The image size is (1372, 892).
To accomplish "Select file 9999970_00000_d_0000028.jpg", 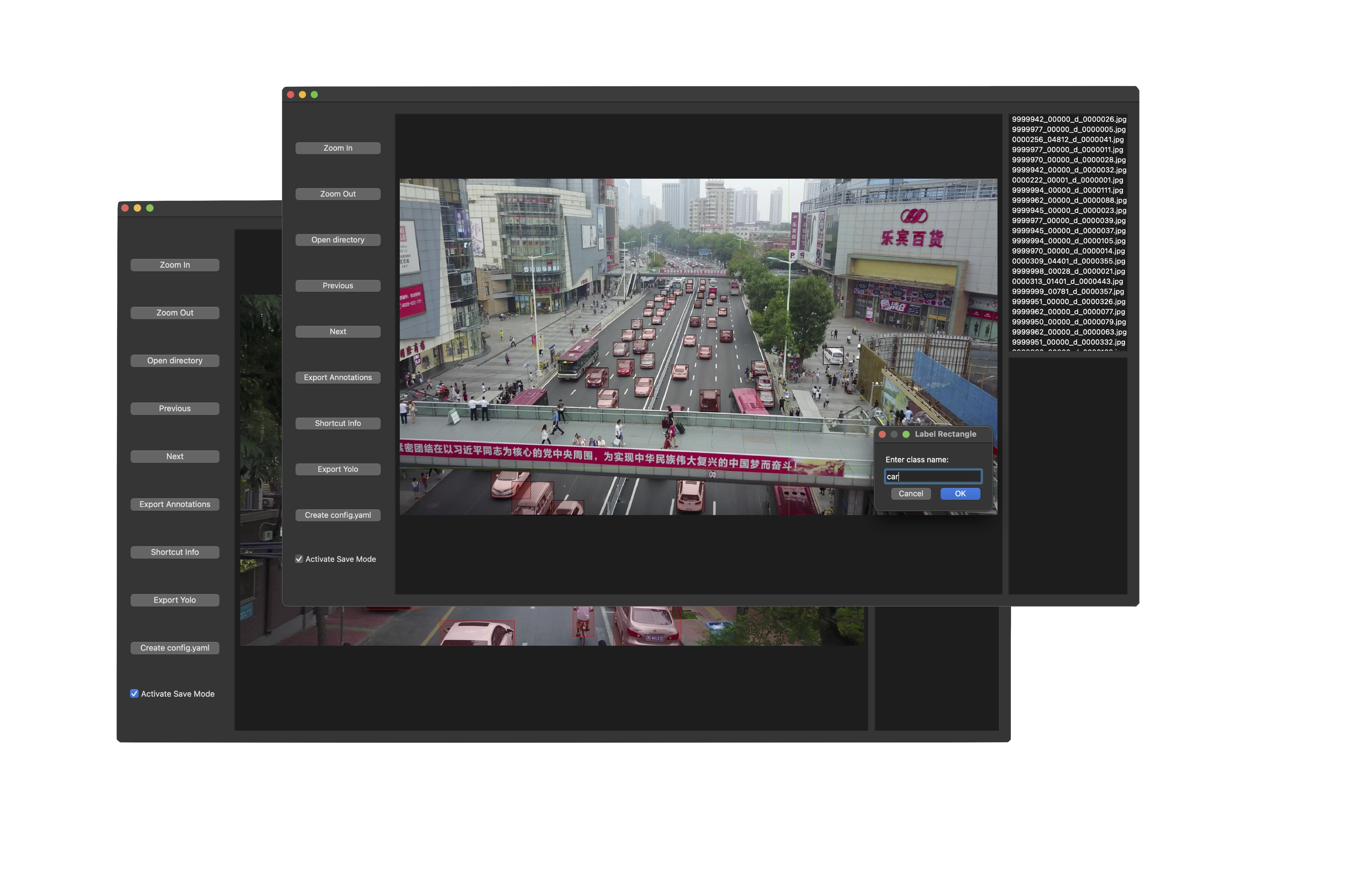I will 1068,160.
